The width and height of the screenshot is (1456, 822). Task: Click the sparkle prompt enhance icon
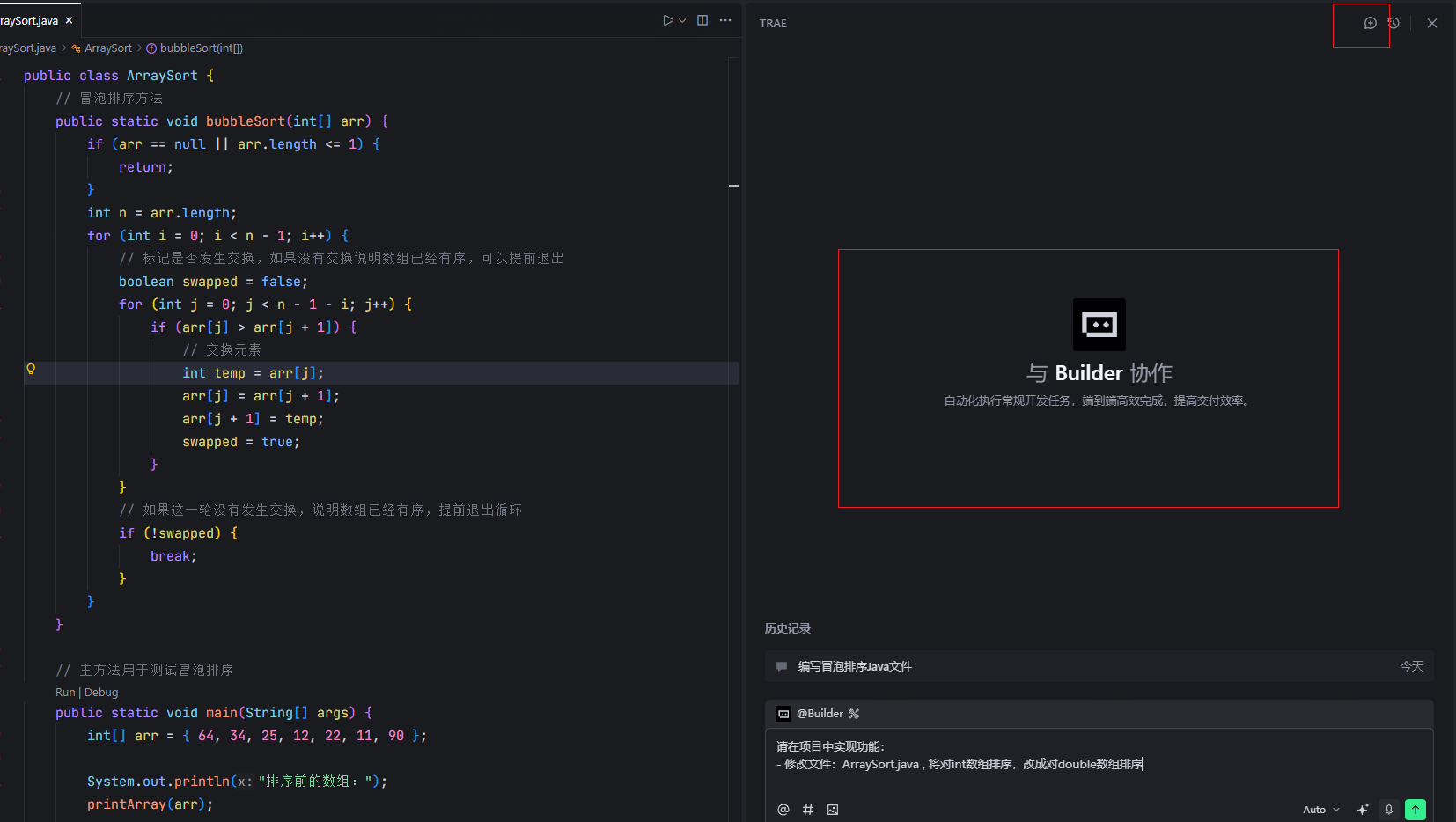click(1363, 810)
